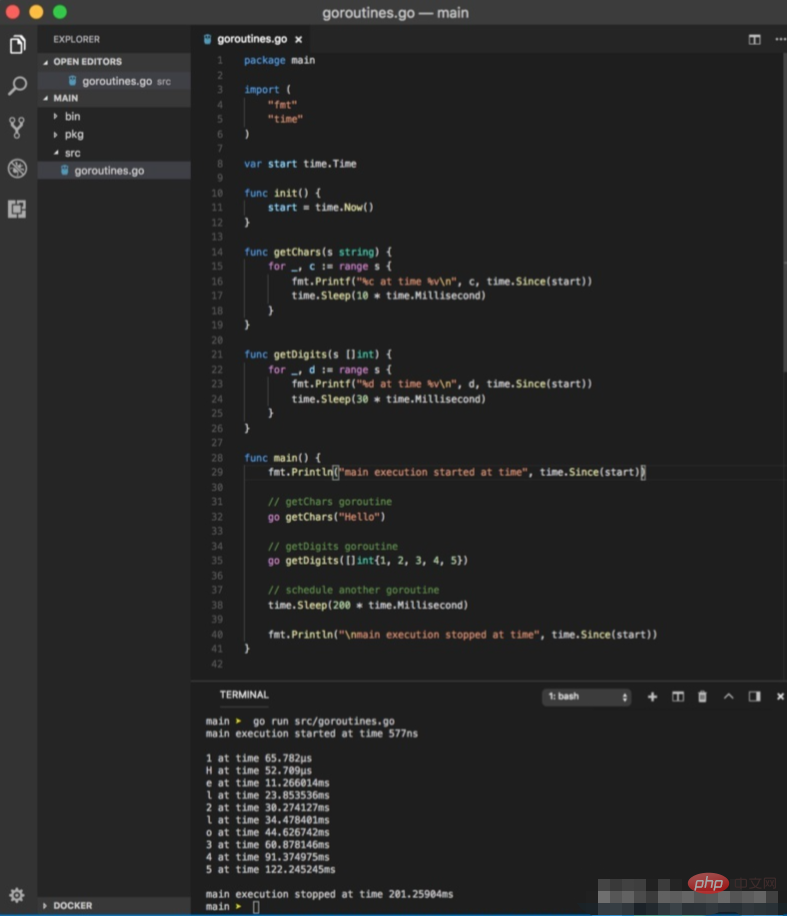Add a new terminal with plus icon

652,696
